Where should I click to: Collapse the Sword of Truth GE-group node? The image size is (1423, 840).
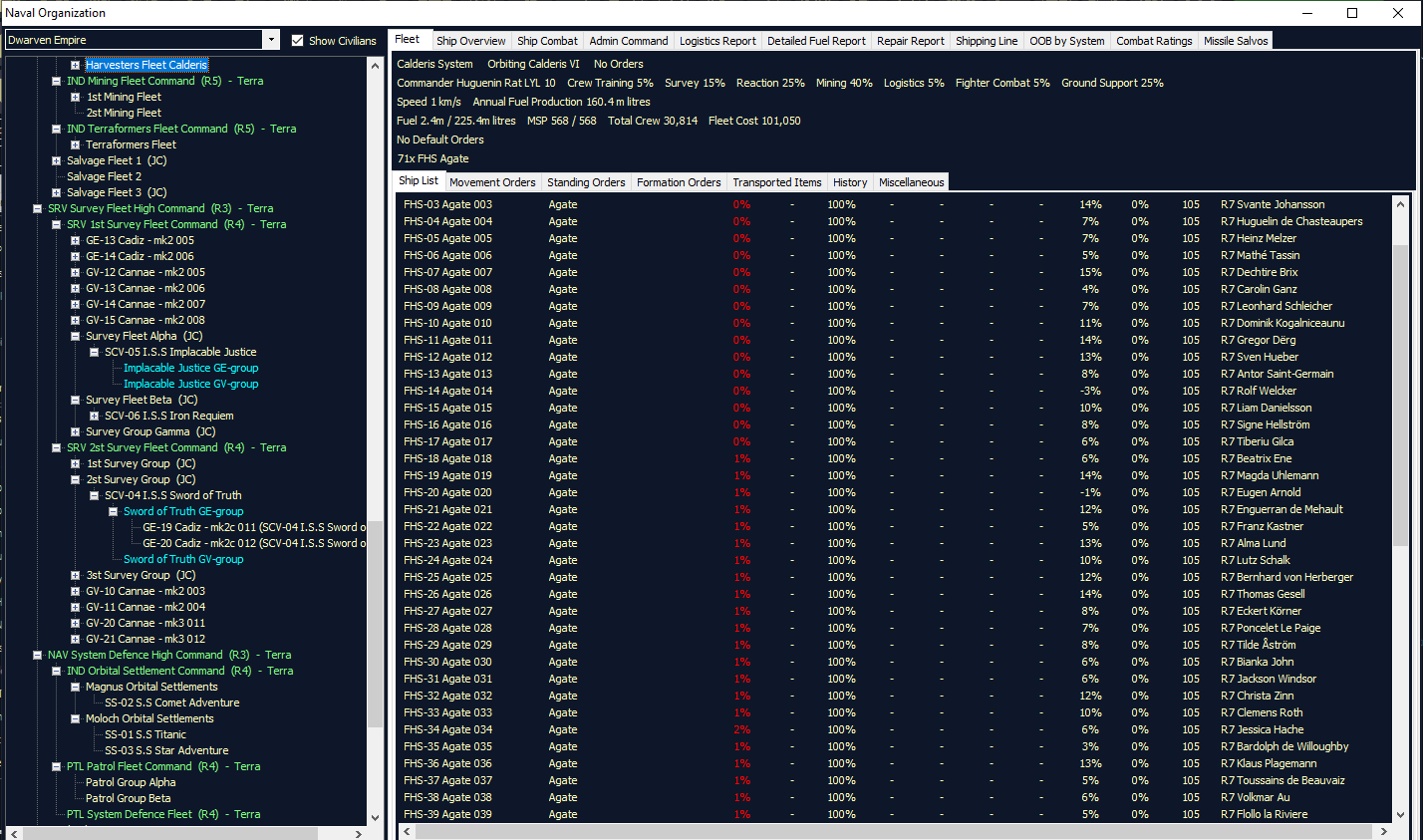coord(113,511)
